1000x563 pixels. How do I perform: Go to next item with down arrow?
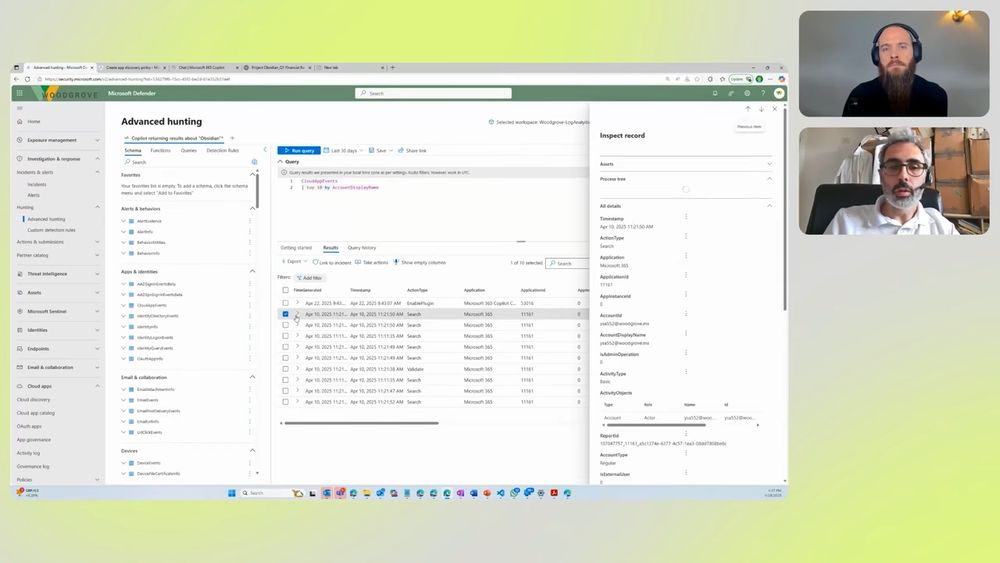pos(761,109)
